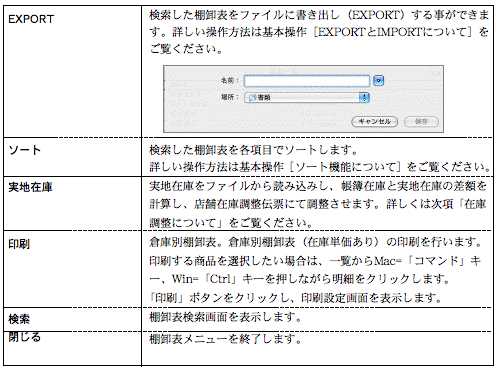Click the 棚卸表メニューを終了します description

[225, 339]
